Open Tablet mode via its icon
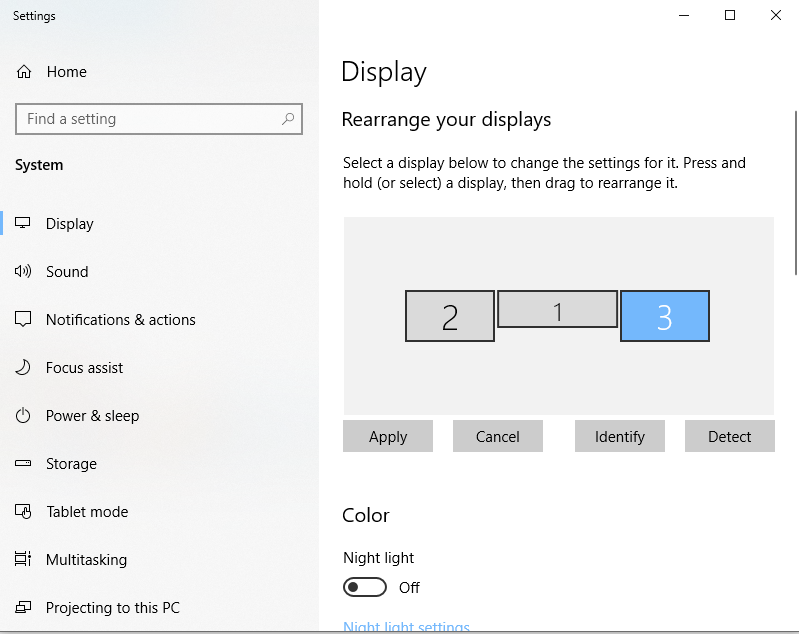The width and height of the screenshot is (799, 634). click(23, 511)
